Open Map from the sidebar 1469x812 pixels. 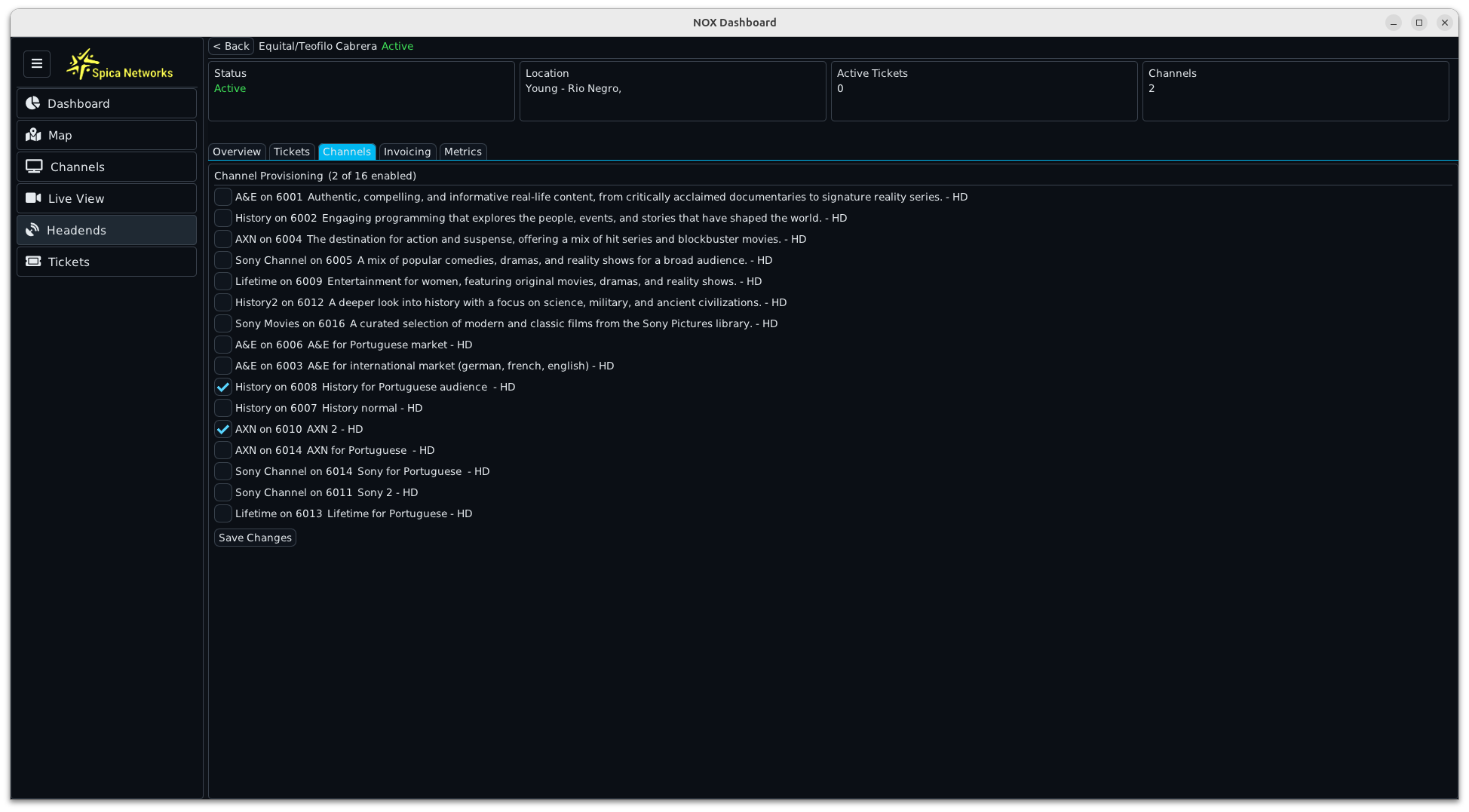[x=106, y=135]
